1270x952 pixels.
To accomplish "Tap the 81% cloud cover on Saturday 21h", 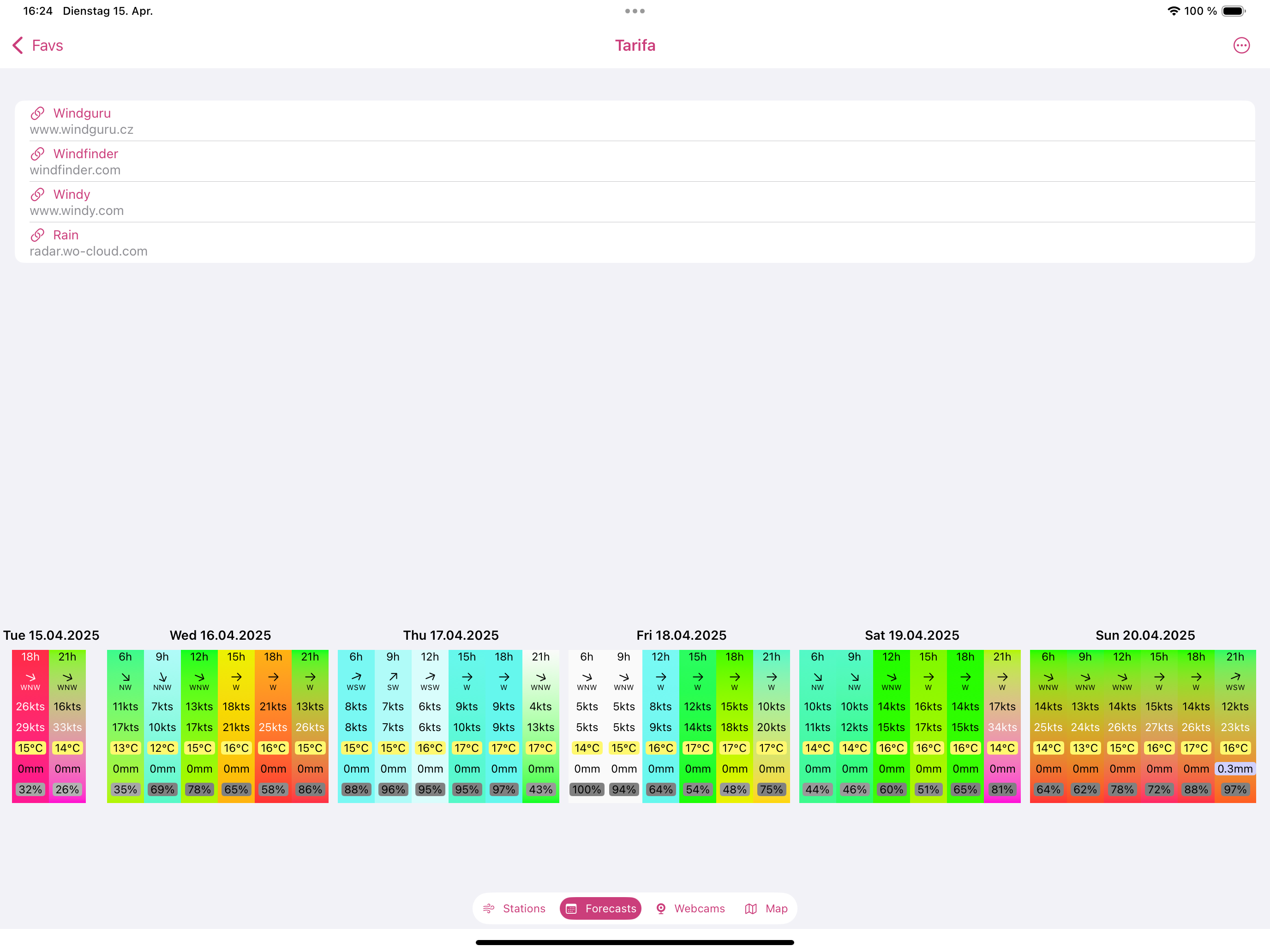I will (x=1002, y=790).
